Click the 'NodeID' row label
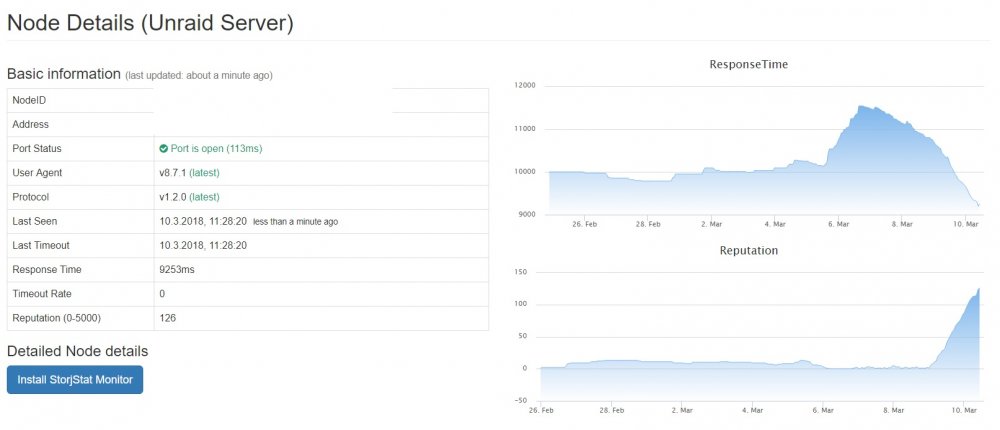 pos(29,100)
